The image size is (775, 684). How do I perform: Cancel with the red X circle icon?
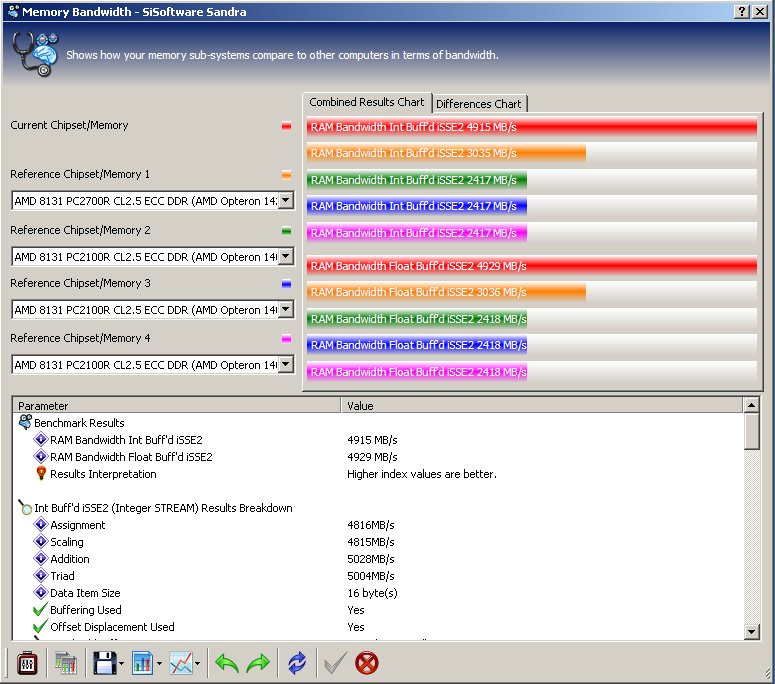point(367,663)
